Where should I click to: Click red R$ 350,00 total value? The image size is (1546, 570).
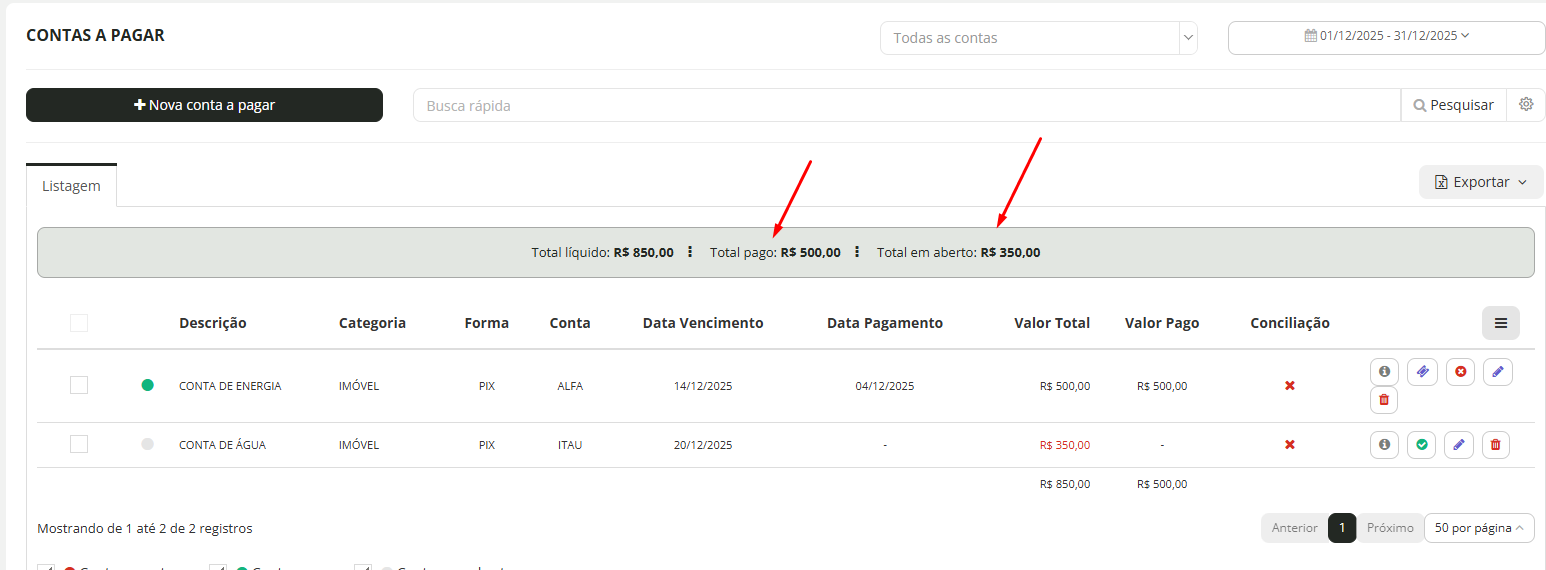1065,445
